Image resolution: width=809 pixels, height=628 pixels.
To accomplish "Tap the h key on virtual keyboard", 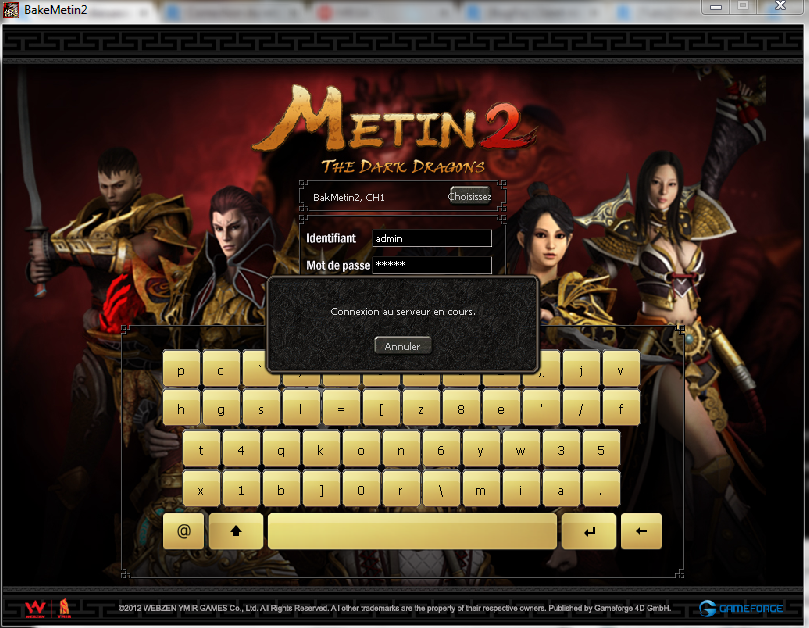I will tap(181, 409).
